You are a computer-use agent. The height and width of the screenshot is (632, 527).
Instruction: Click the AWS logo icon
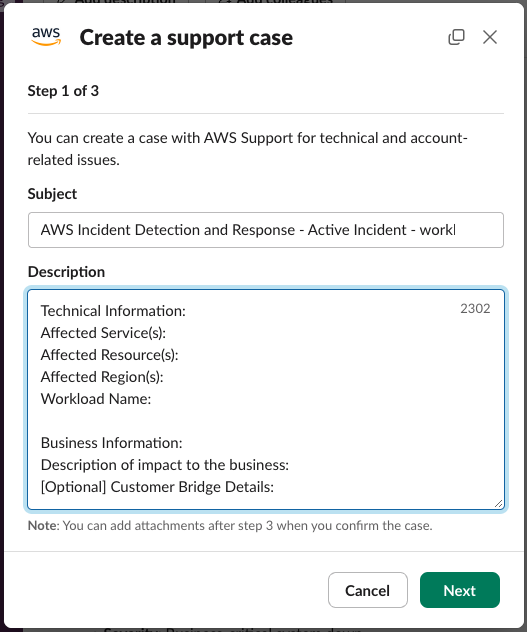point(46,37)
